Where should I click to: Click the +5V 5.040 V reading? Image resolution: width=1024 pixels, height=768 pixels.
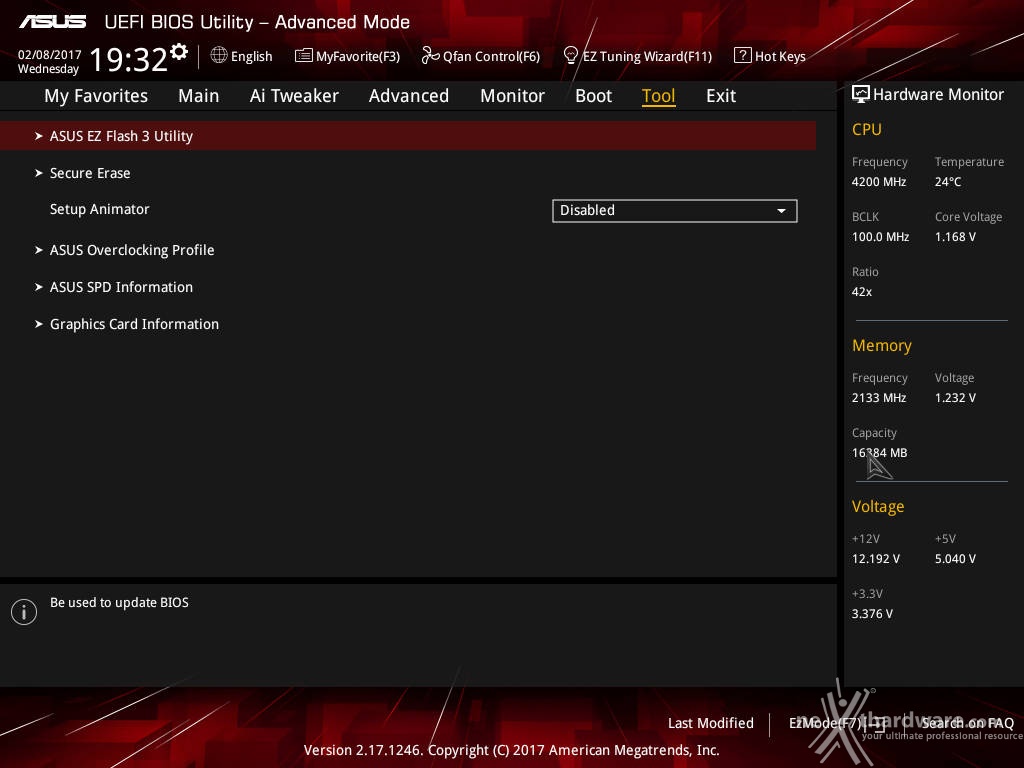point(955,559)
